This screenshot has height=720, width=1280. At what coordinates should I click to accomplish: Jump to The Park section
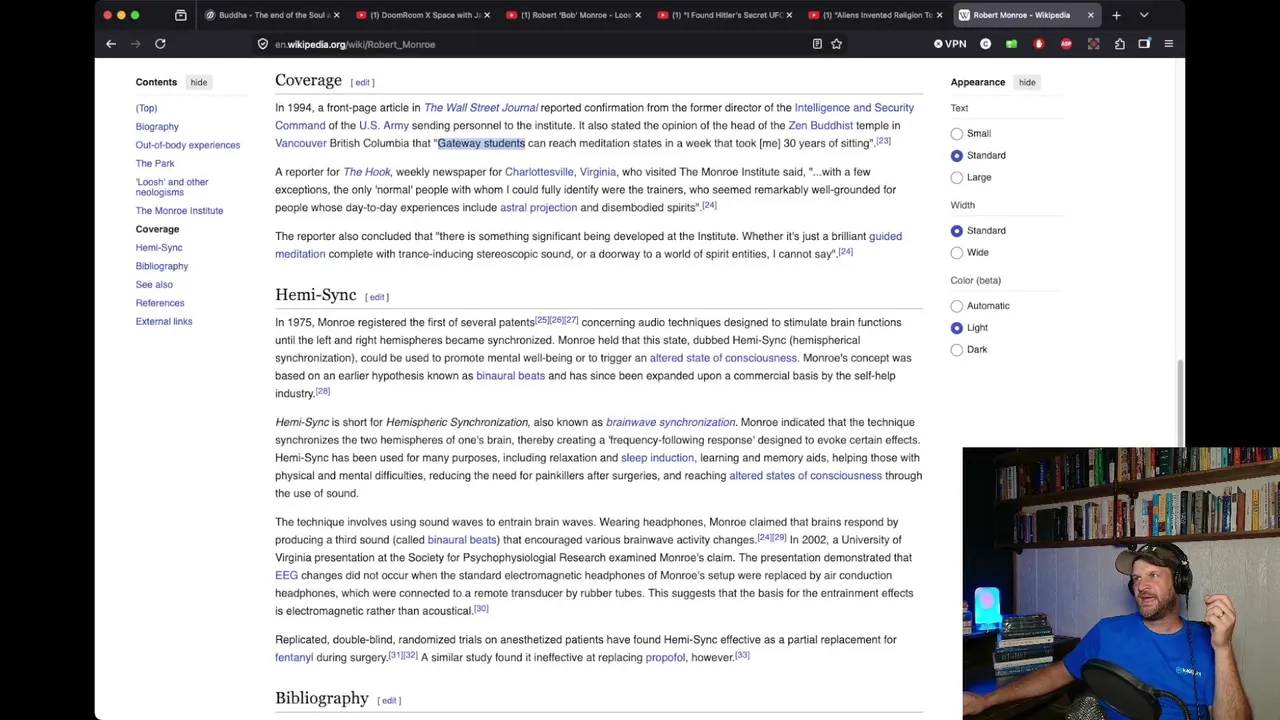pos(155,163)
